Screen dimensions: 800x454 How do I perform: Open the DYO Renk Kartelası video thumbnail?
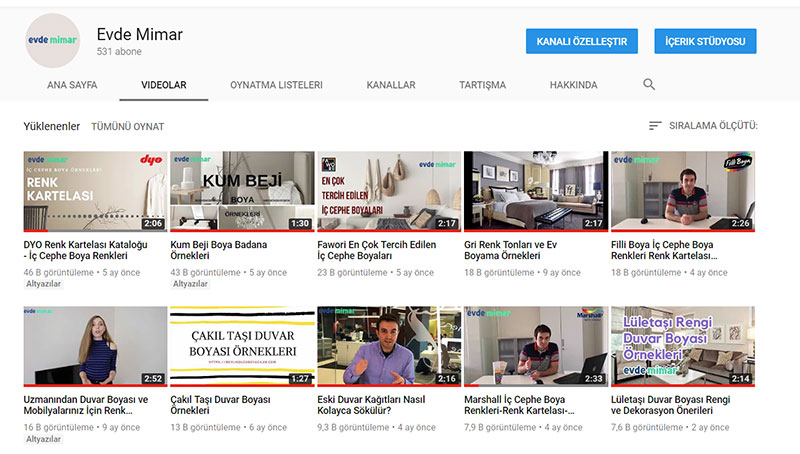click(x=95, y=191)
